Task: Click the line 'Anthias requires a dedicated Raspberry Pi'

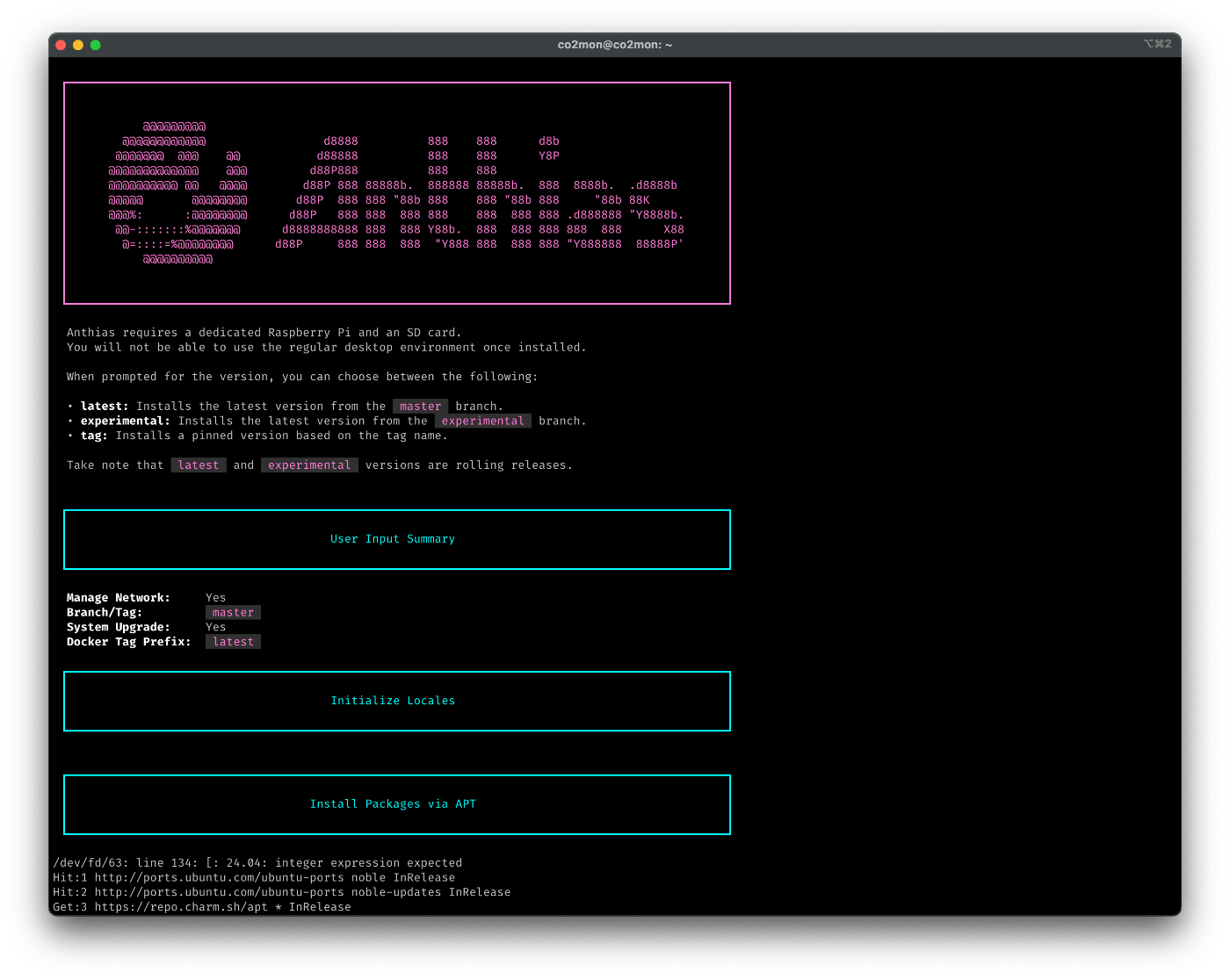Action: pyautogui.click(x=264, y=333)
